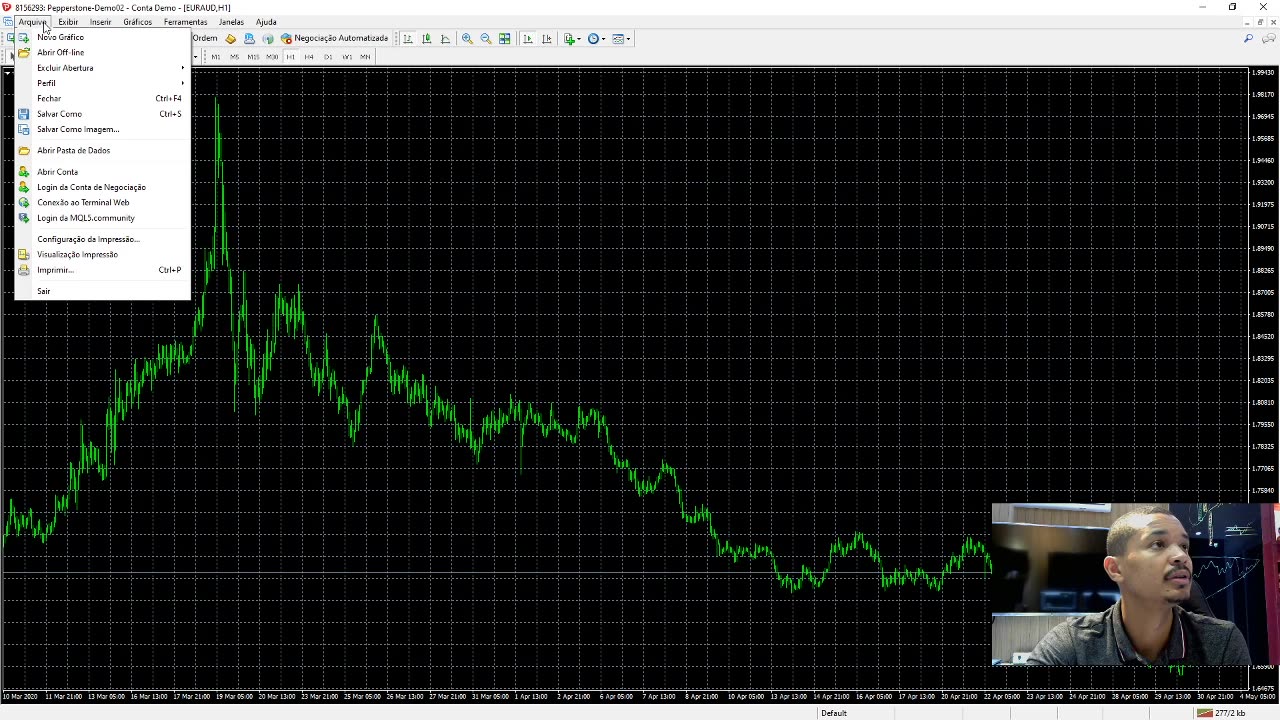
Task: Choose Abrir Pasta de Dados
Action: click(x=102, y=150)
